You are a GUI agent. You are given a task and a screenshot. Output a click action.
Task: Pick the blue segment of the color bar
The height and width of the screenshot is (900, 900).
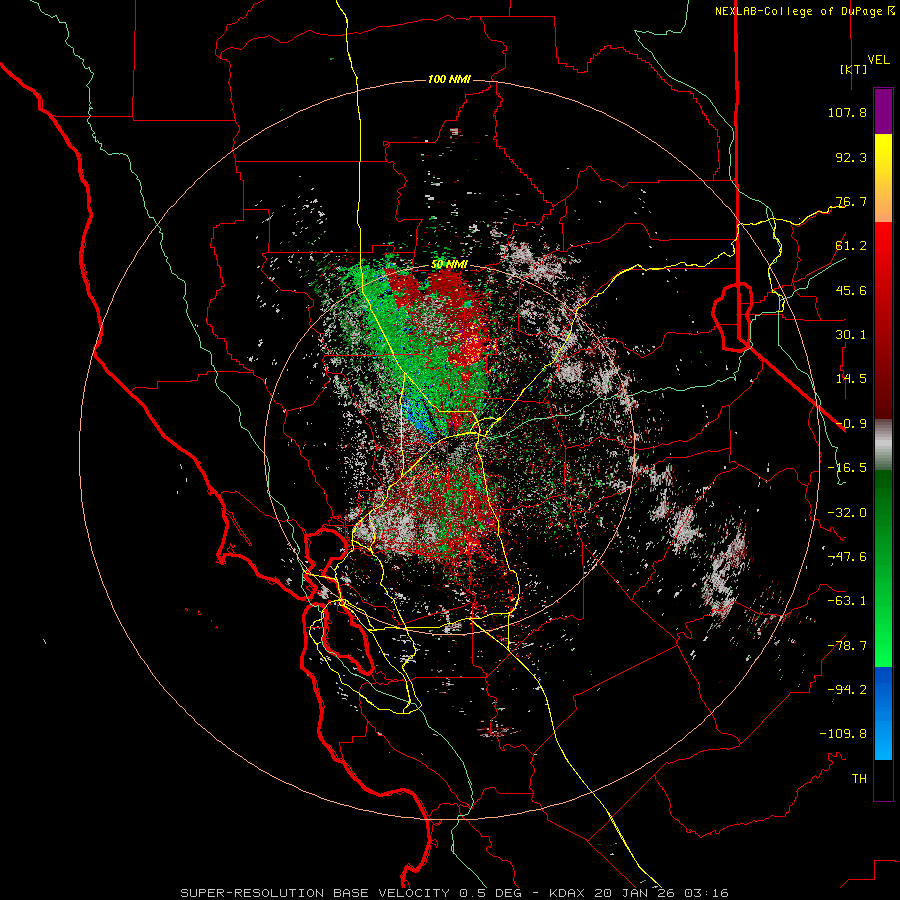[883, 713]
